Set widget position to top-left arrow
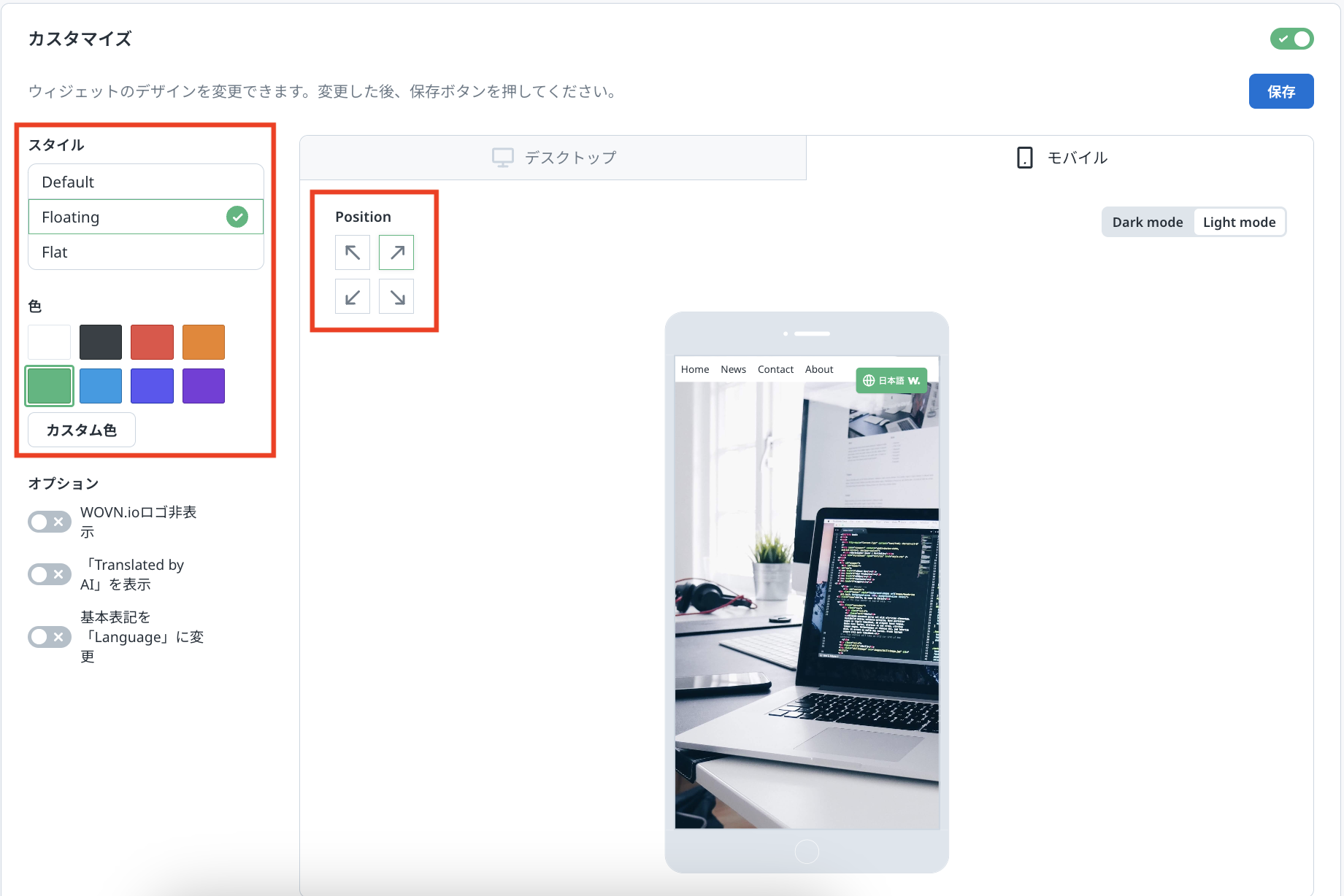Viewport: 1344px width, 896px height. pyautogui.click(x=353, y=252)
